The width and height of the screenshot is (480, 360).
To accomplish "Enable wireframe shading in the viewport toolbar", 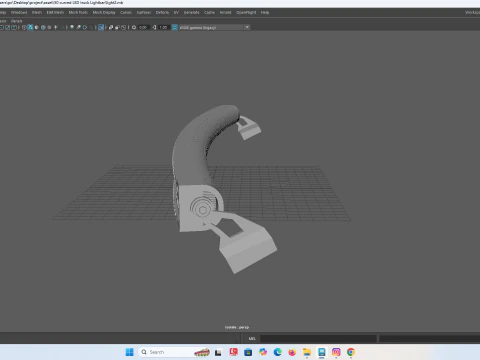I will pyautogui.click(x=24, y=27).
